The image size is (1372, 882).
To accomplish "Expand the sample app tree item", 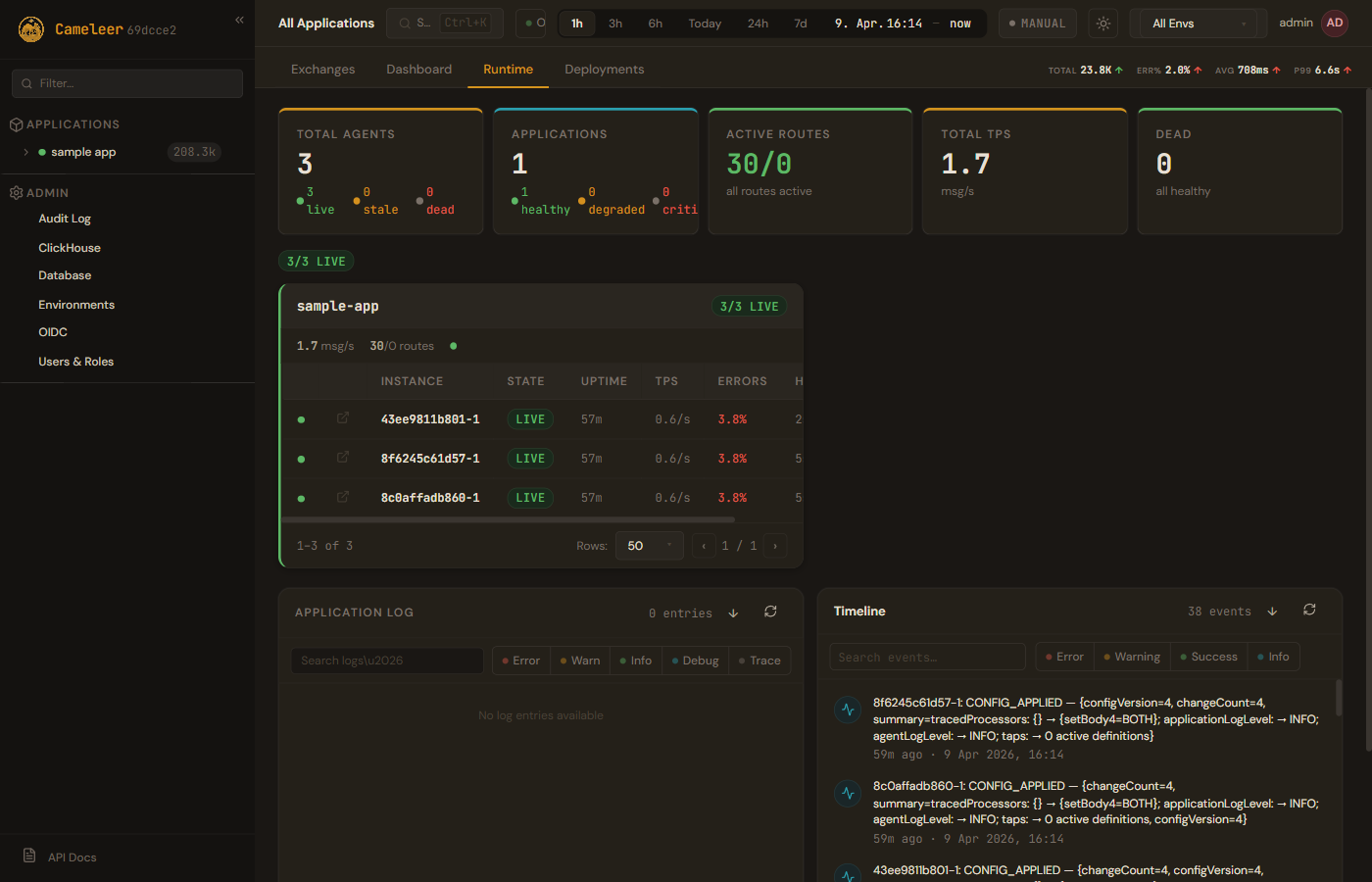I will coord(26,152).
